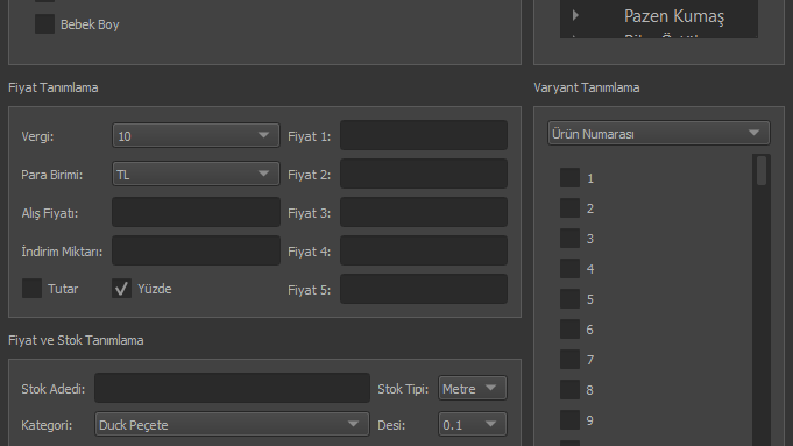The width and height of the screenshot is (793, 446).
Task: Open the Vergi dropdown
Action: 196,136
